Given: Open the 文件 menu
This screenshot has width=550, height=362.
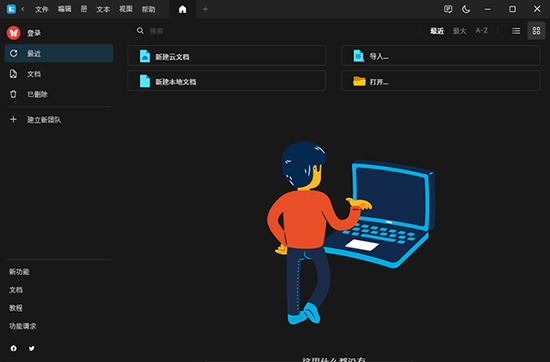Looking at the screenshot, I should [x=41, y=9].
